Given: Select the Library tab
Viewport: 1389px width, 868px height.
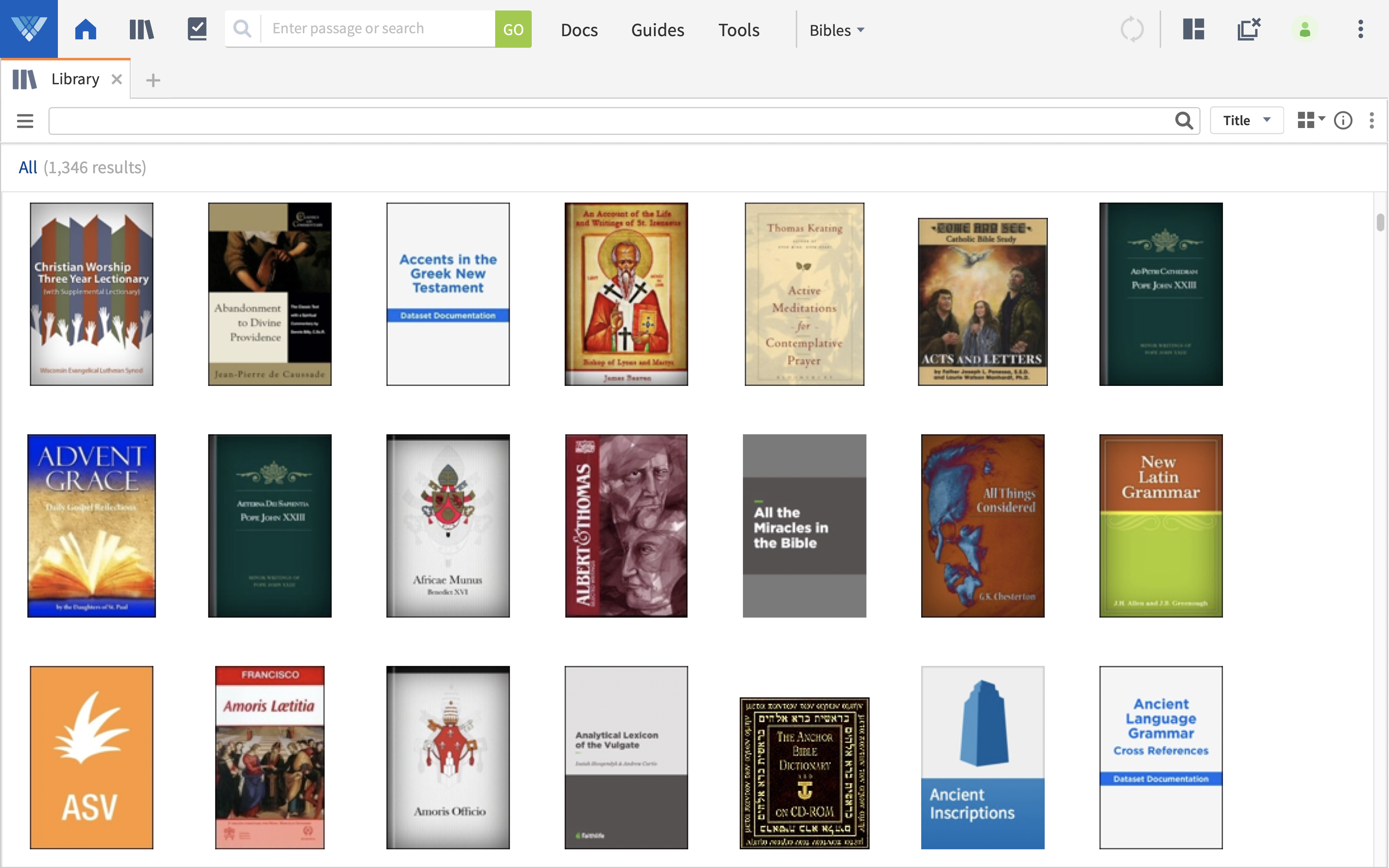Looking at the screenshot, I should (65, 78).
